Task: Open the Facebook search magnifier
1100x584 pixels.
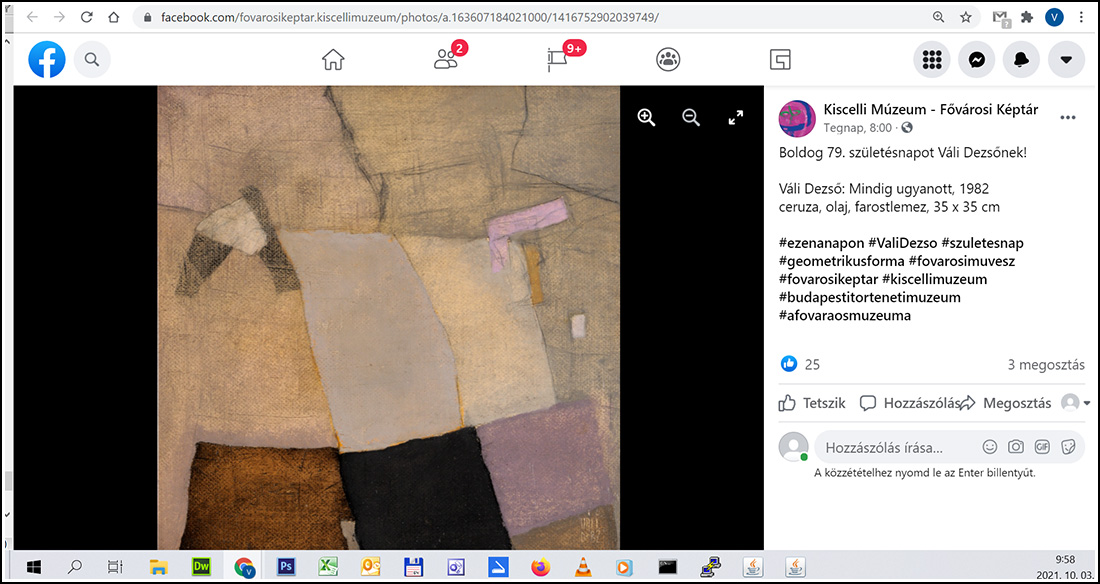Action: pos(92,60)
